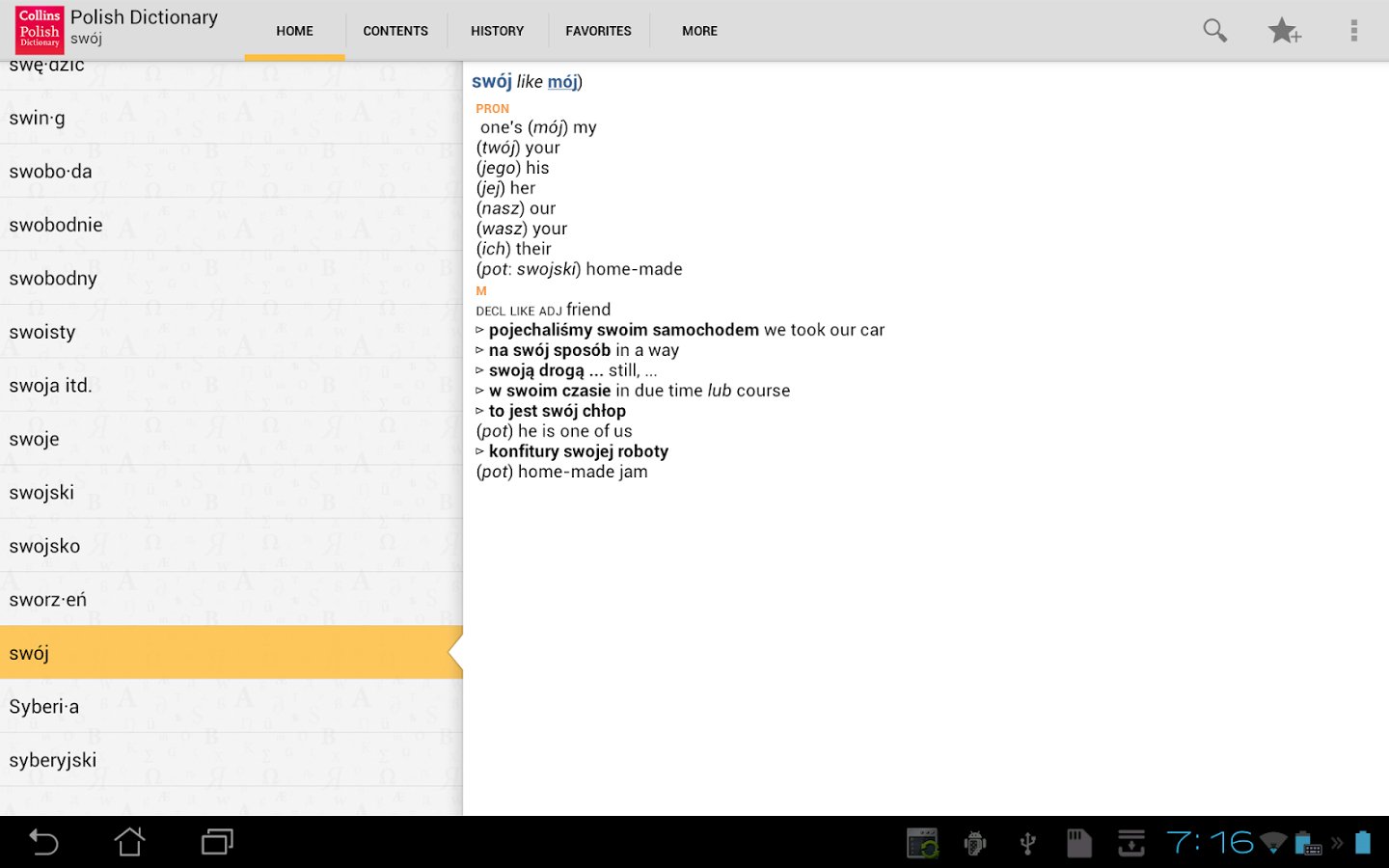This screenshot has width=1389, height=868.
Task: Tap the phrase w swoim czasie
Action: (x=550, y=391)
